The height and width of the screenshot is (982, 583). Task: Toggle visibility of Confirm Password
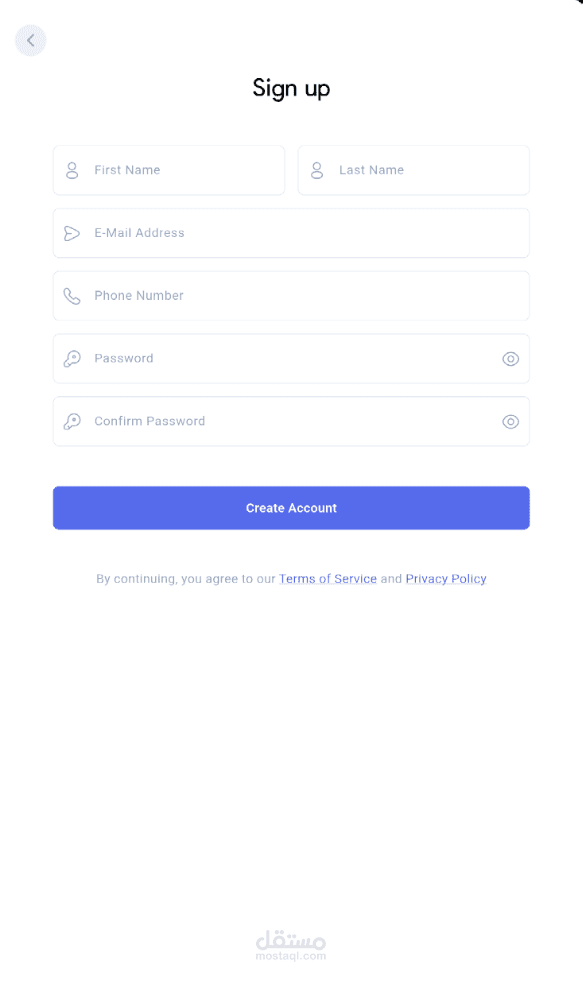510,421
